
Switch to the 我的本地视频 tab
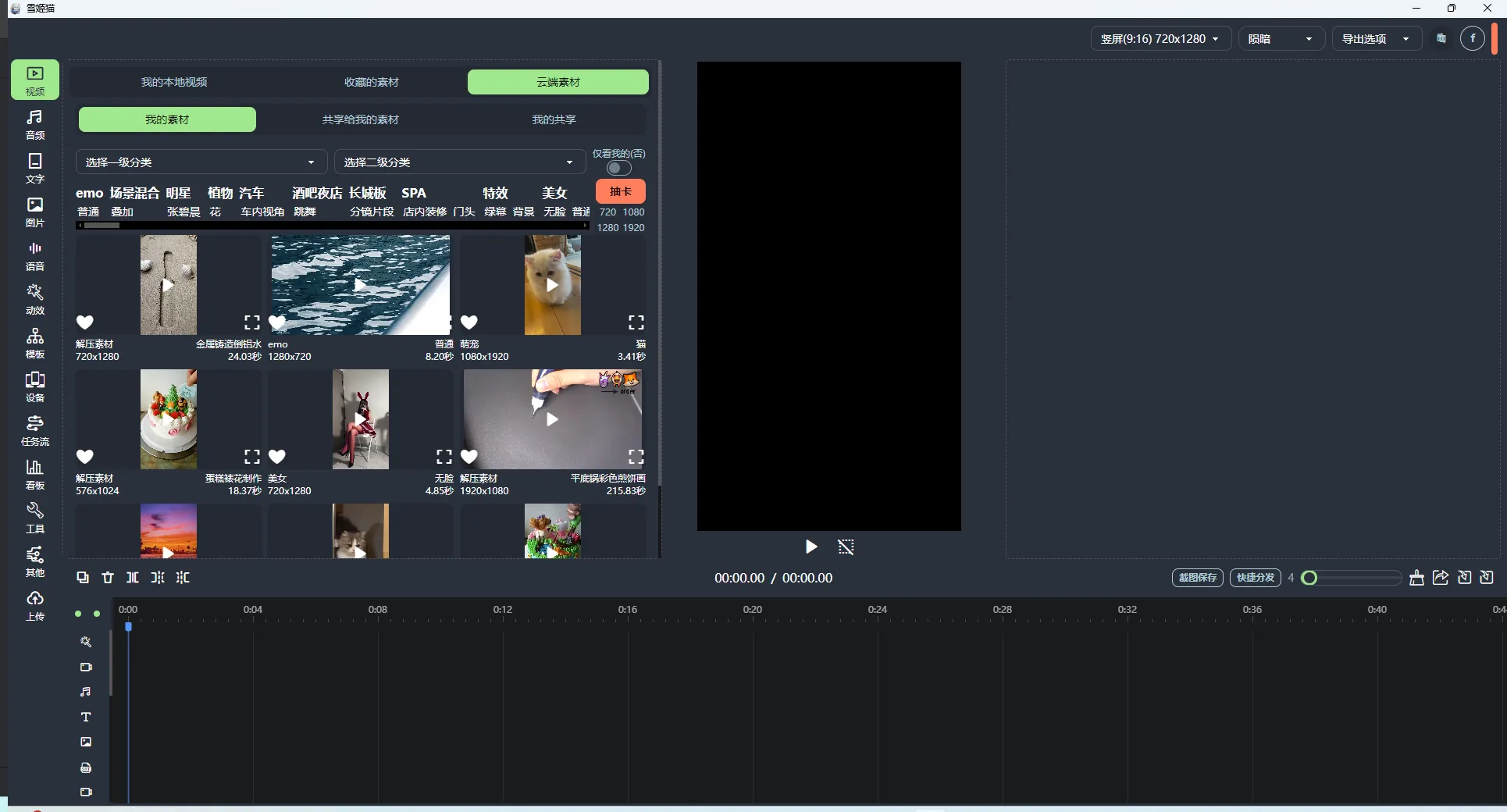(x=174, y=82)
